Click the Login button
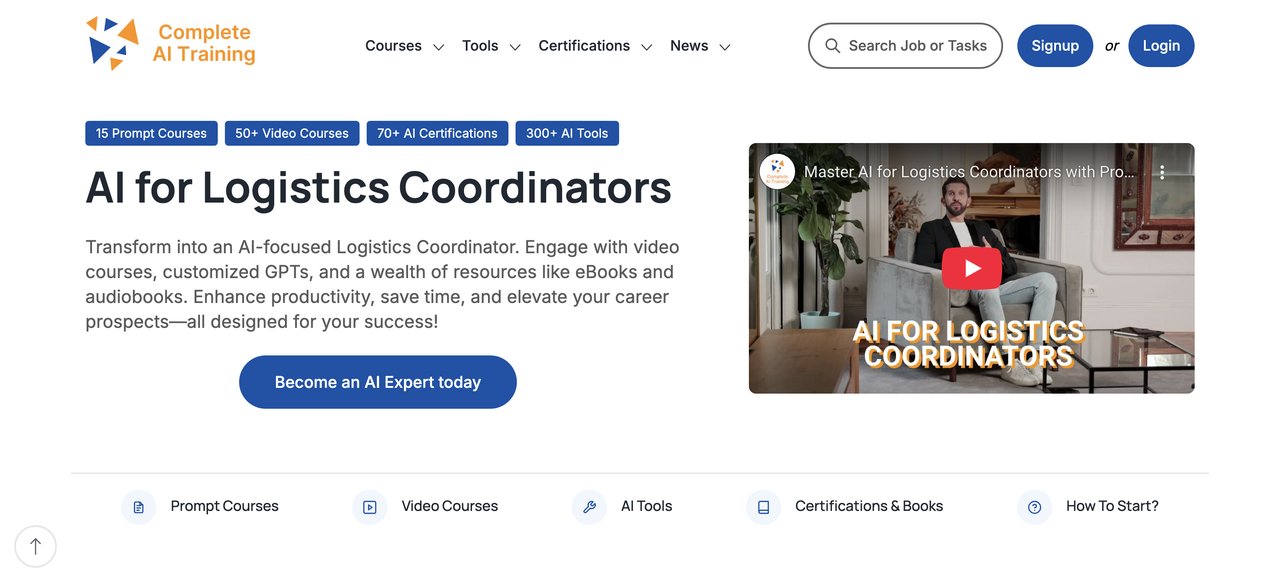Image resolution: width=1280 pixels, height=582 pixels. coord(1161,46)
